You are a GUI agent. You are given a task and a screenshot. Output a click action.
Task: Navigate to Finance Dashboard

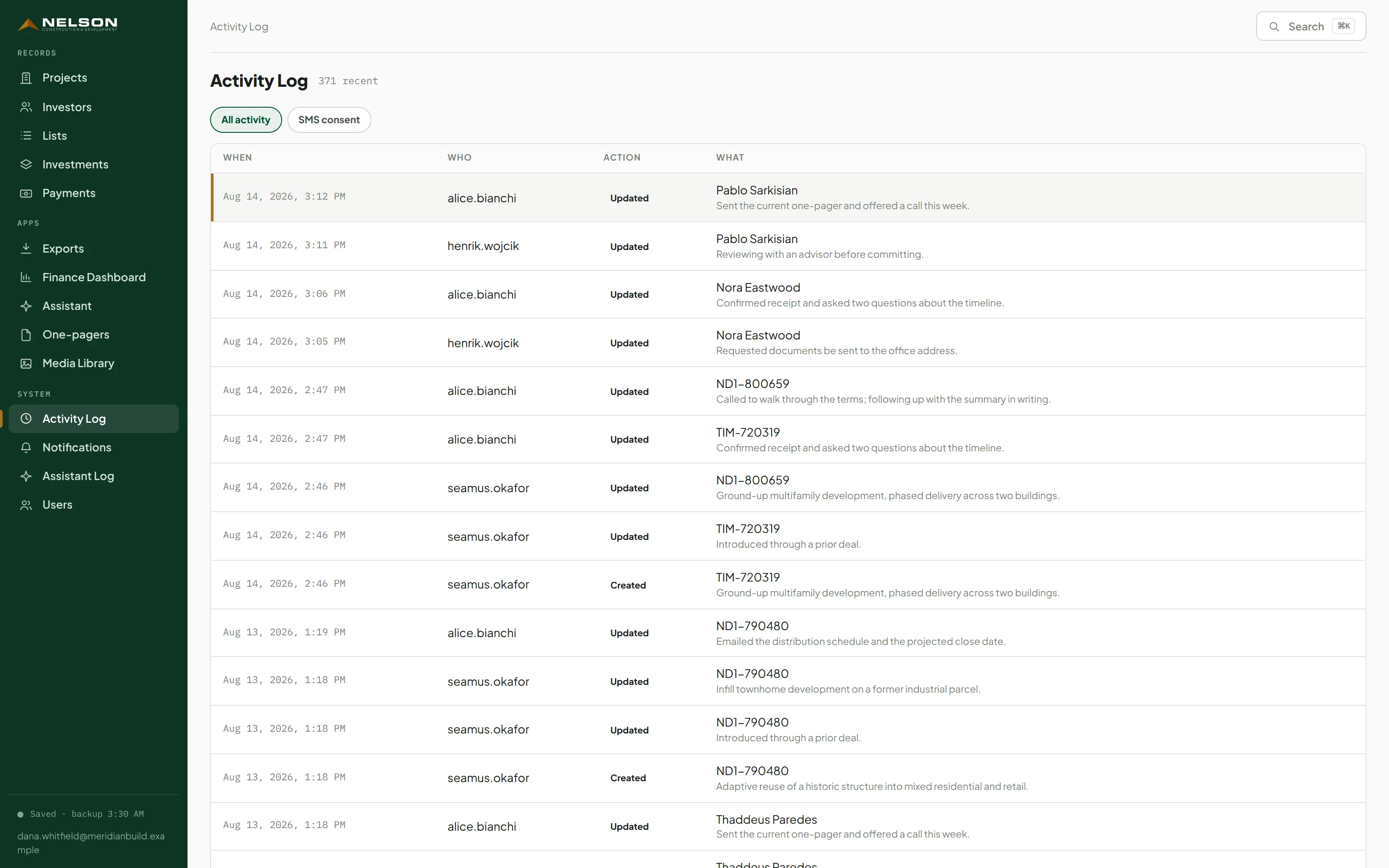(94, 277)
